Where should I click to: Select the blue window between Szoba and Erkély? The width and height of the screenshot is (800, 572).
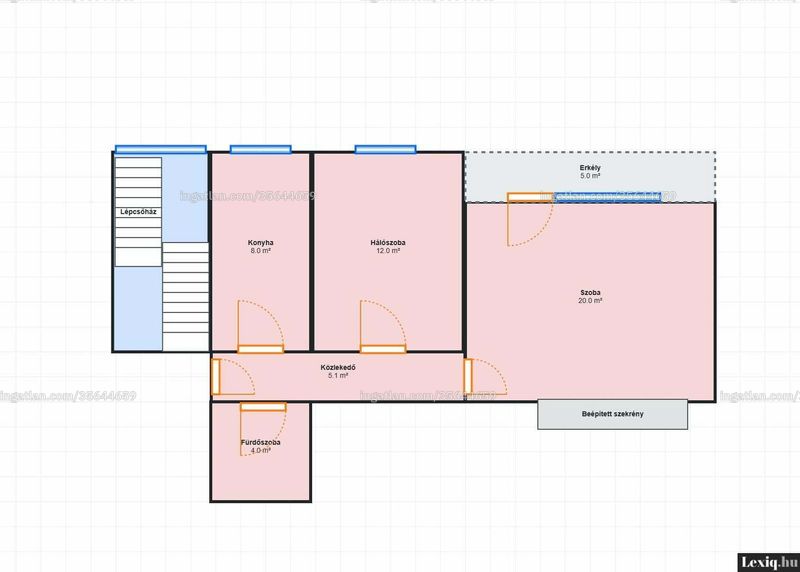tap(608, 197)
